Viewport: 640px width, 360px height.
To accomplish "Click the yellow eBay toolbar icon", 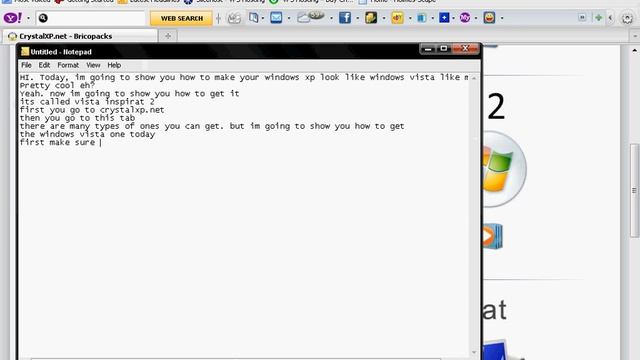I will click(x=397, y=18).
